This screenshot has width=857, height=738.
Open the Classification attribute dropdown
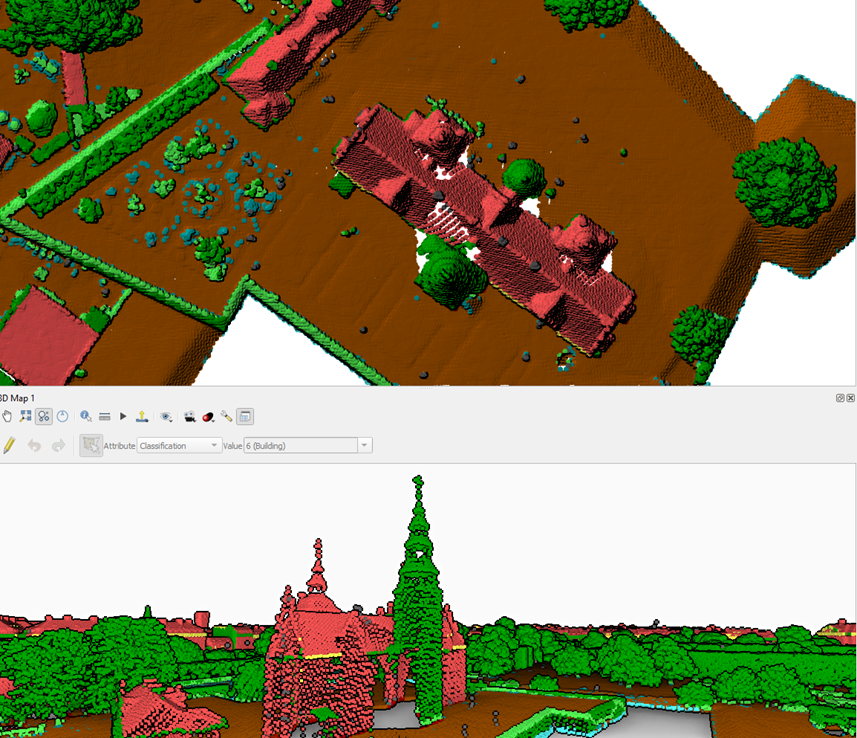click(179, 446)
